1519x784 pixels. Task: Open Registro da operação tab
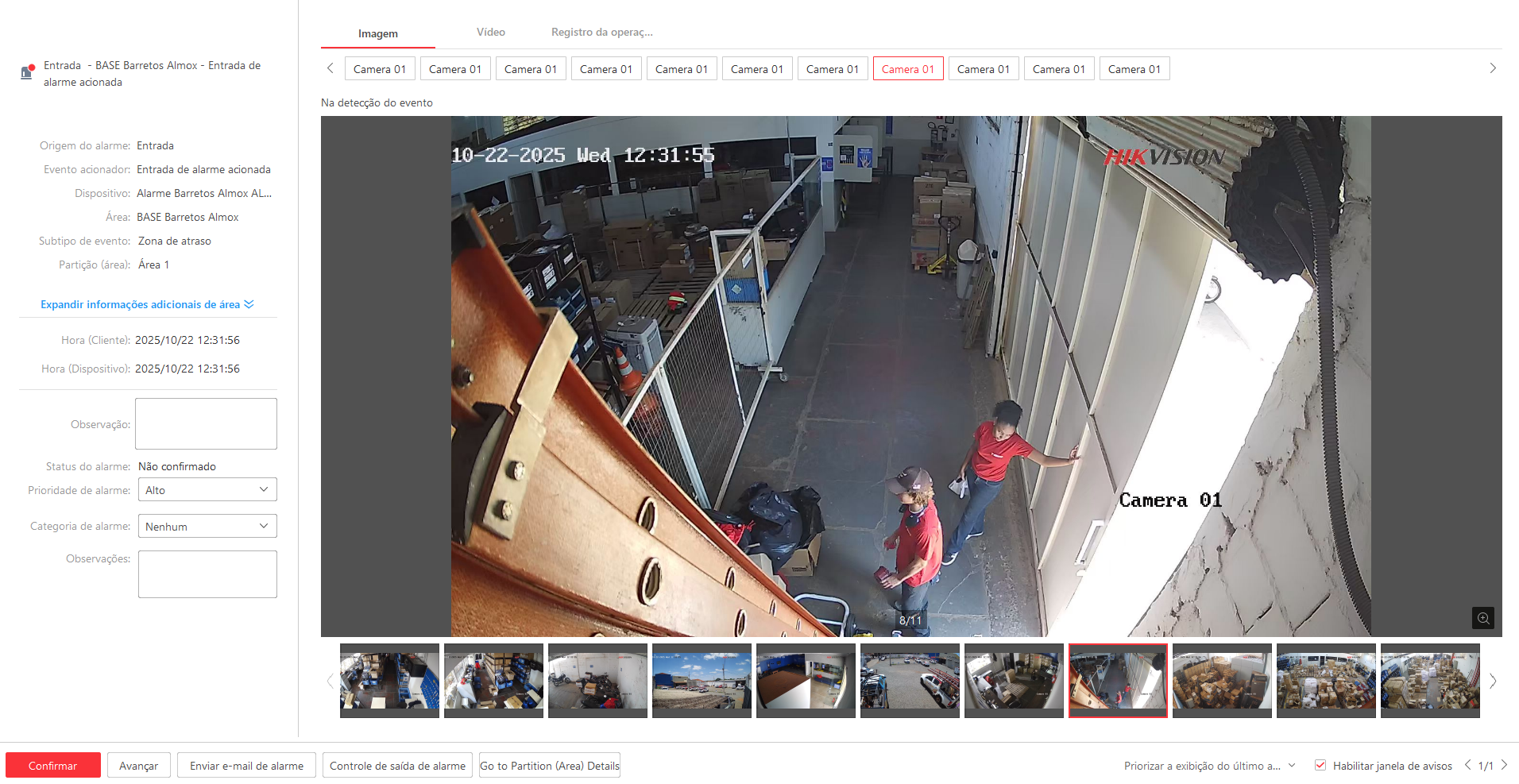point(601,33)
